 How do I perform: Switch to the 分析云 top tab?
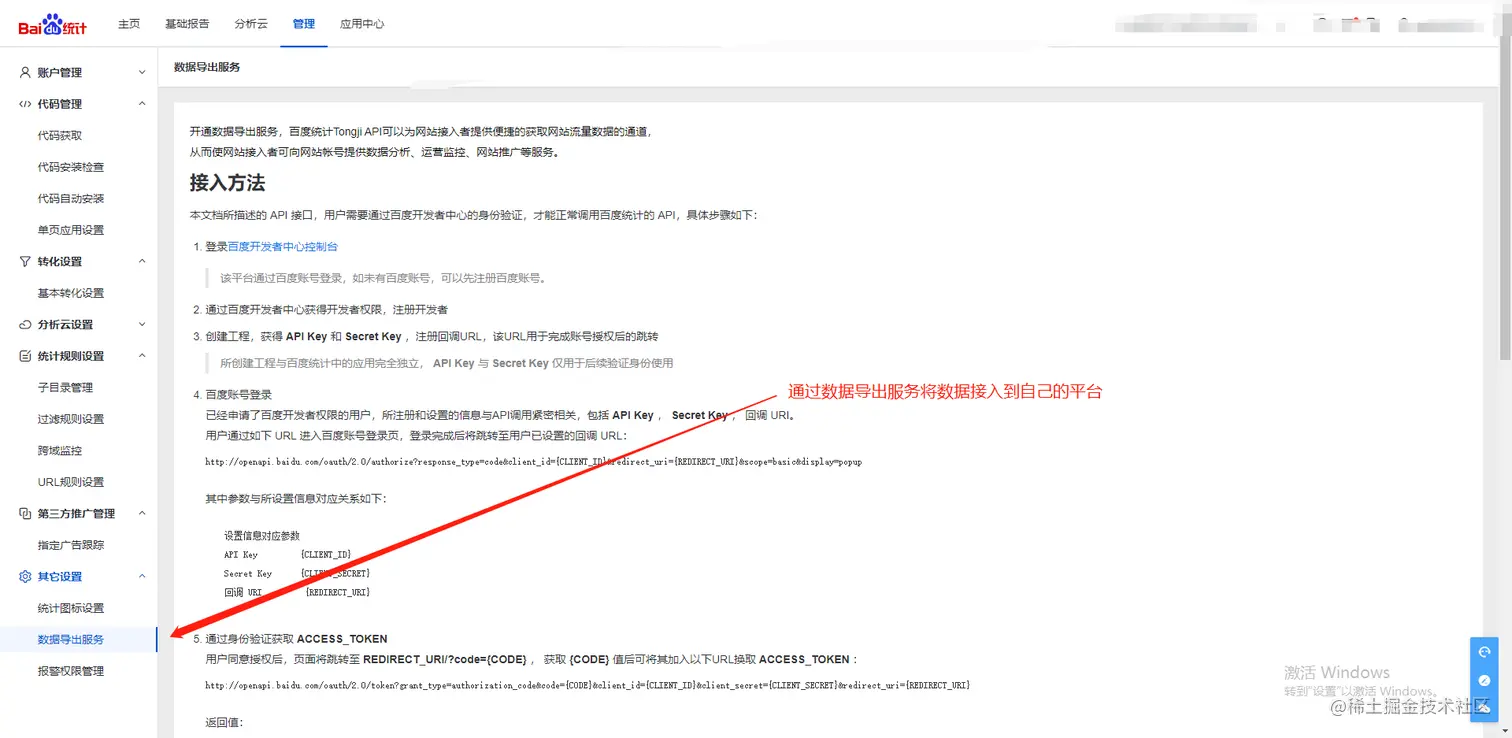[x=251, y=24]
